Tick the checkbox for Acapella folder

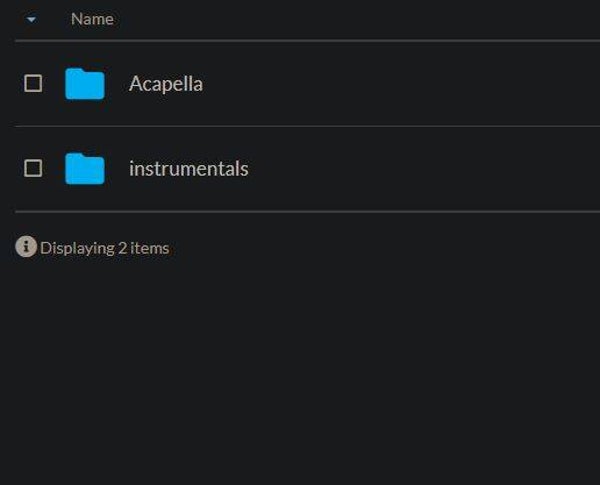coord(33,84)
